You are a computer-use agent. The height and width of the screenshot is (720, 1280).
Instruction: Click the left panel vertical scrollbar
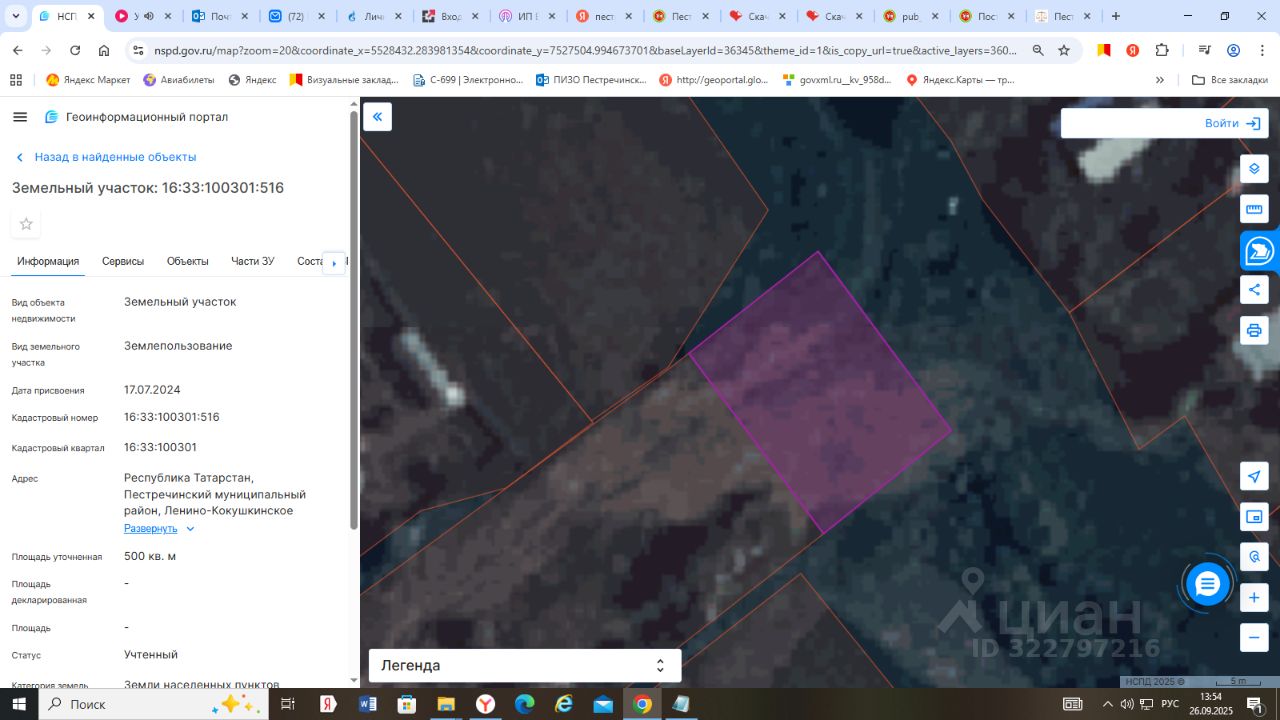tap(353, 320)
